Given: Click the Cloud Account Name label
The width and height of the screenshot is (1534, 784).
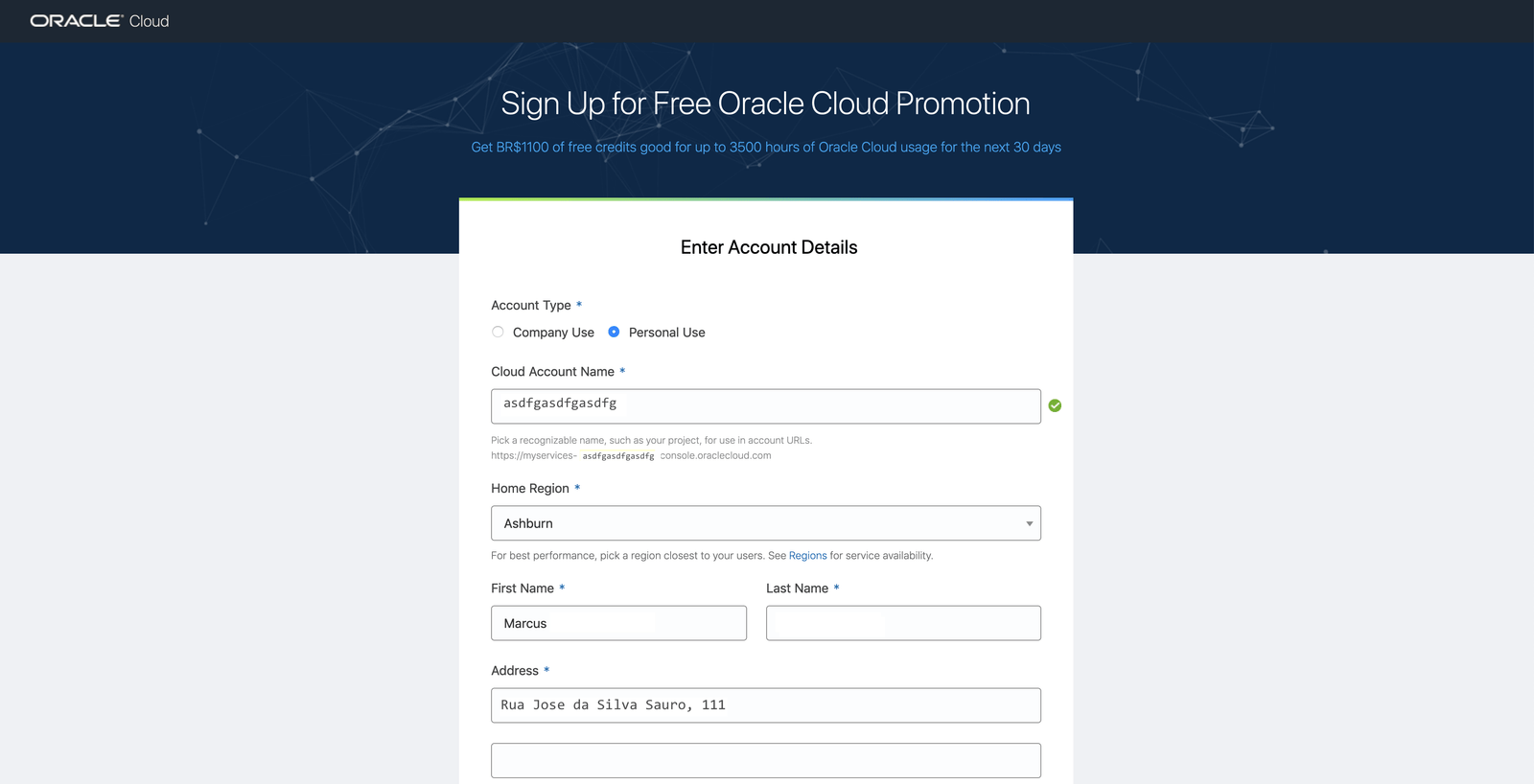Looking at the screenshot, I should click(552, 372).
